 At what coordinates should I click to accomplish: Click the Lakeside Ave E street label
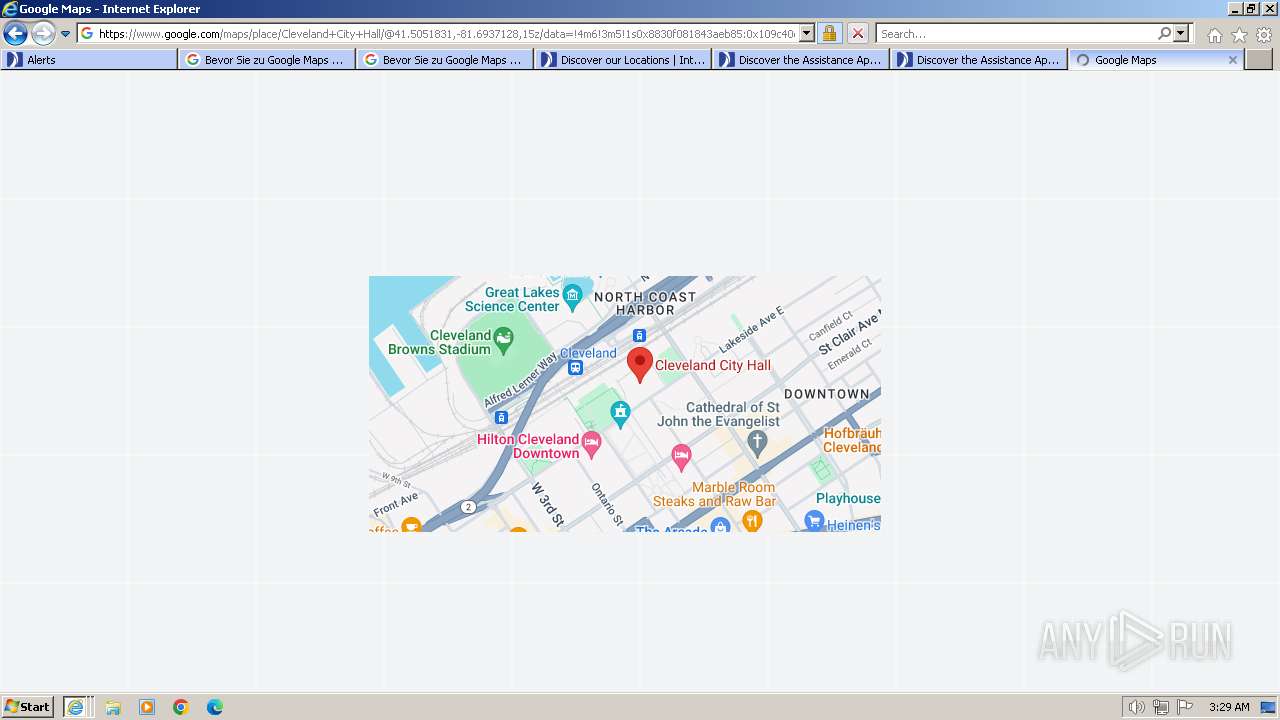(751, 328)
